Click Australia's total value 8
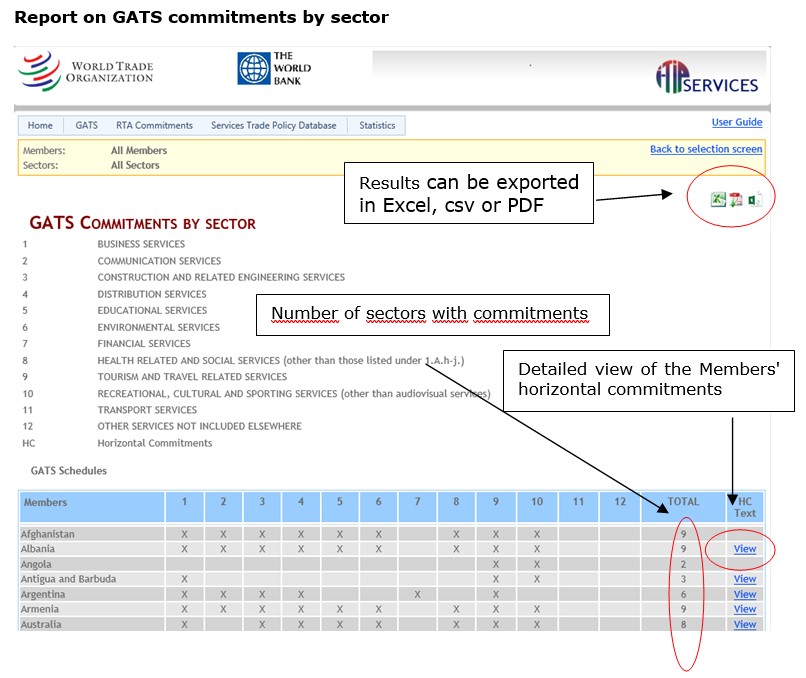The width and height of the screenshot is (806, 678). pos(683,625)
